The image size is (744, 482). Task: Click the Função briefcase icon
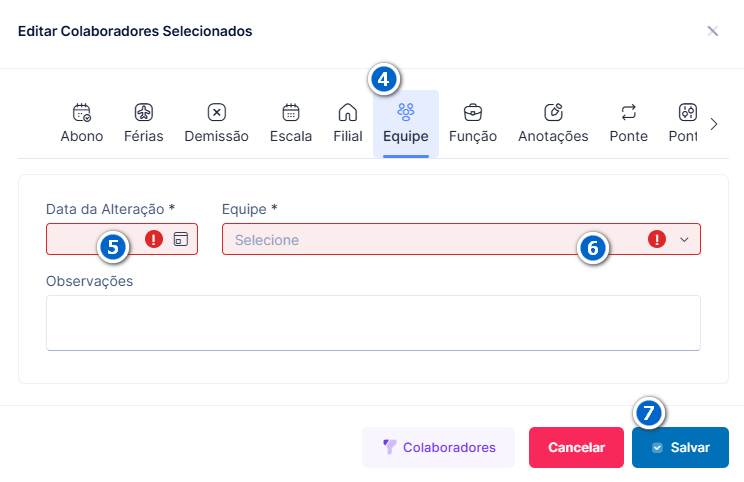pos(473,112)
